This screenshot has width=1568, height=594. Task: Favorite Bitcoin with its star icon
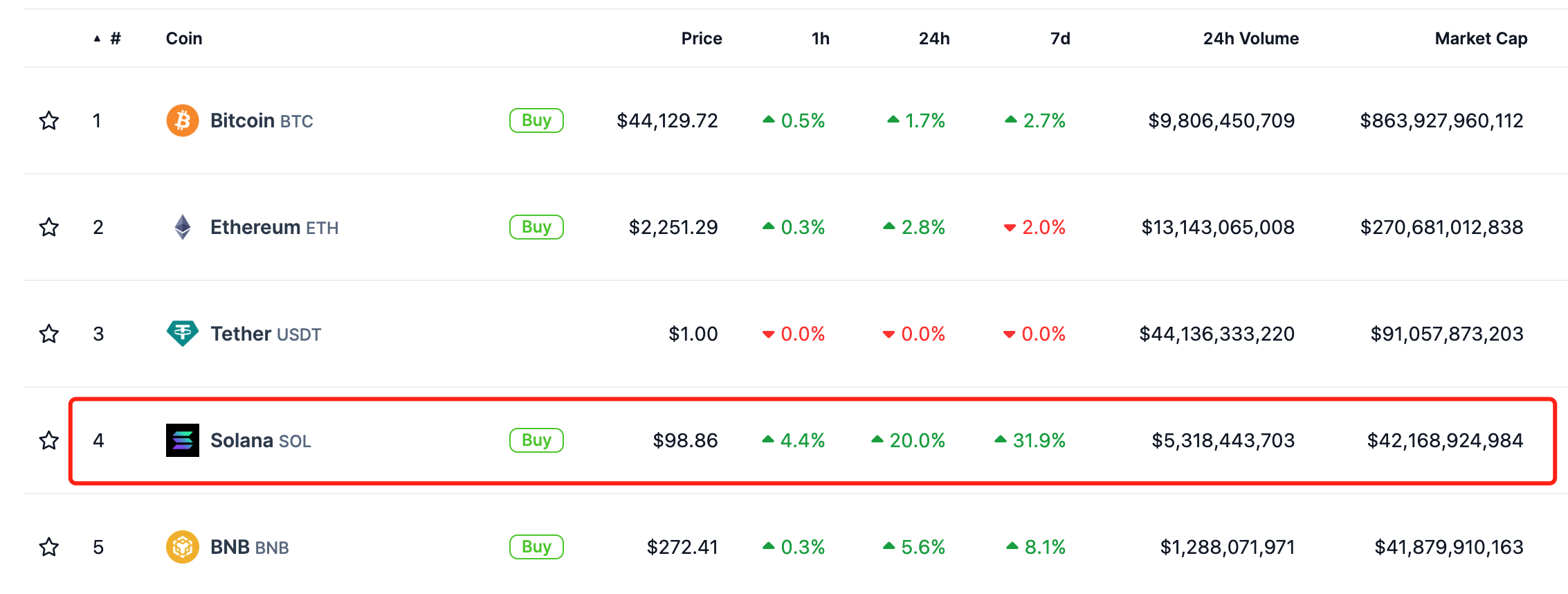(x=48, y=121)
